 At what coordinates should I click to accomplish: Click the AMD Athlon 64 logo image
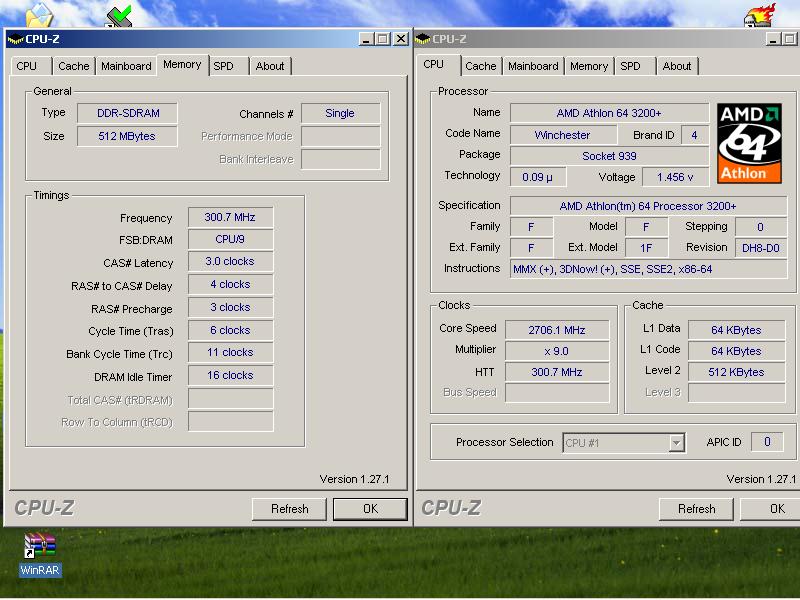pyautogui.click(x=749, y=143)
